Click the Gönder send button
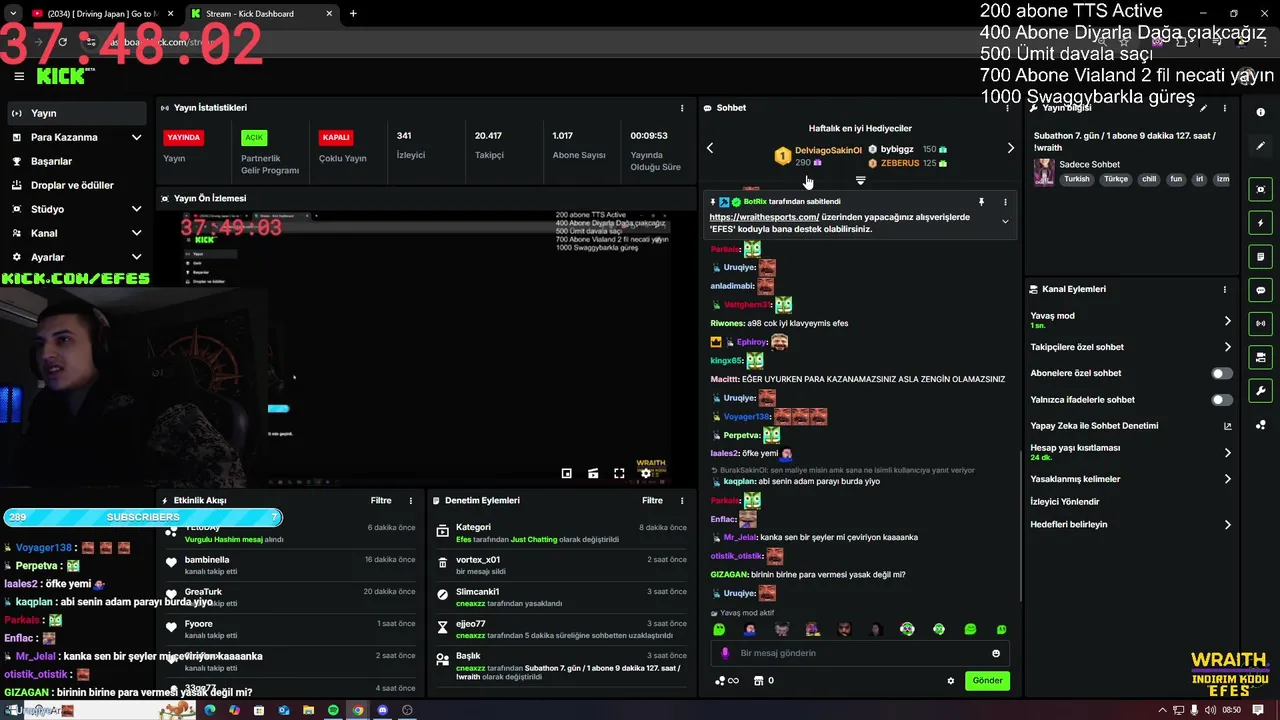This screenshot has width=1280, height=720. coord(987,681)
